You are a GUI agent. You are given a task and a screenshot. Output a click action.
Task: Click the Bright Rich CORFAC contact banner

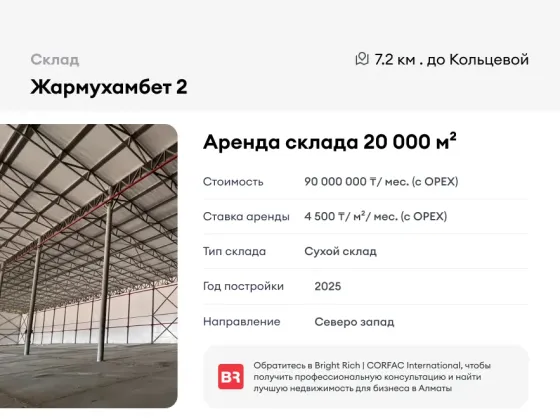[366, 376]
